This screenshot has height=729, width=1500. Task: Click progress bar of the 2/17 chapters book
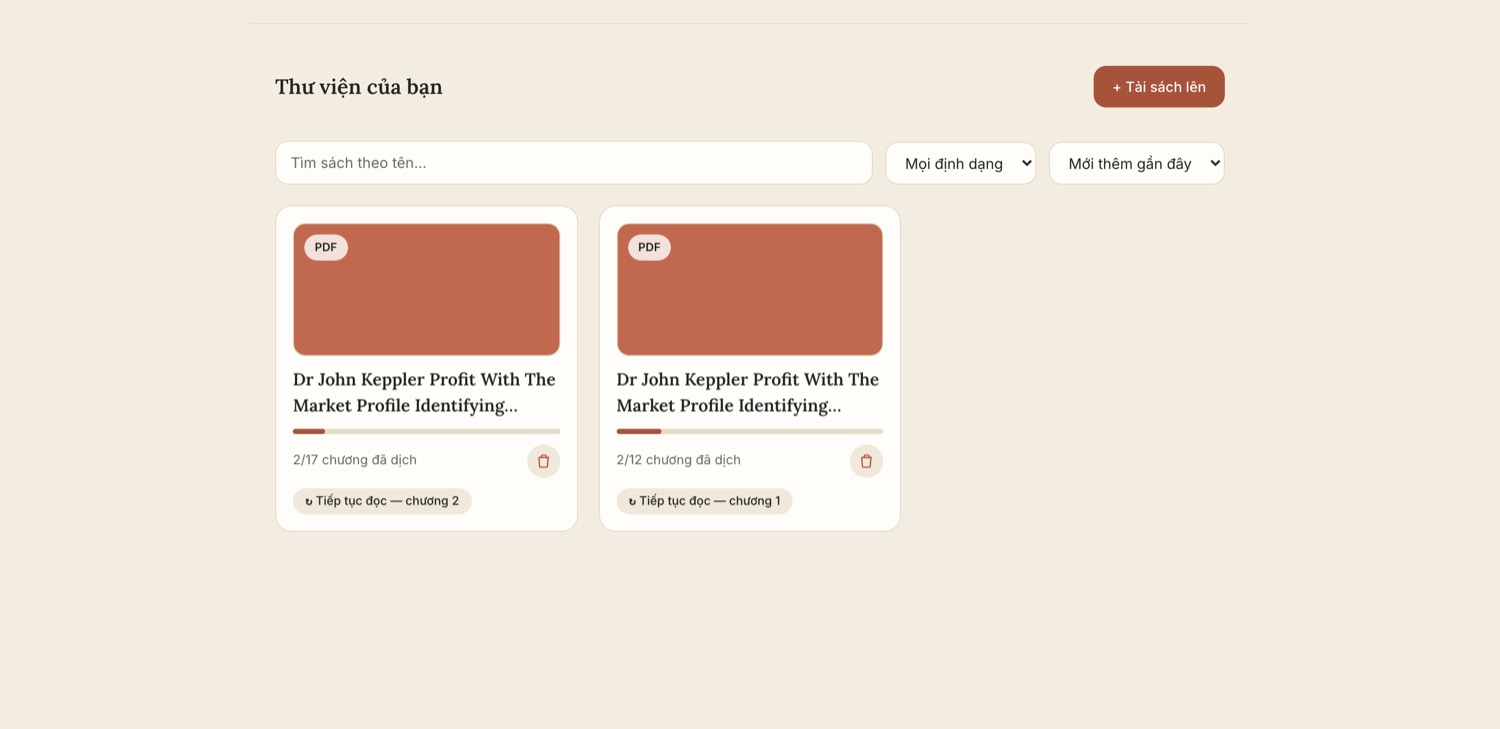426,431
